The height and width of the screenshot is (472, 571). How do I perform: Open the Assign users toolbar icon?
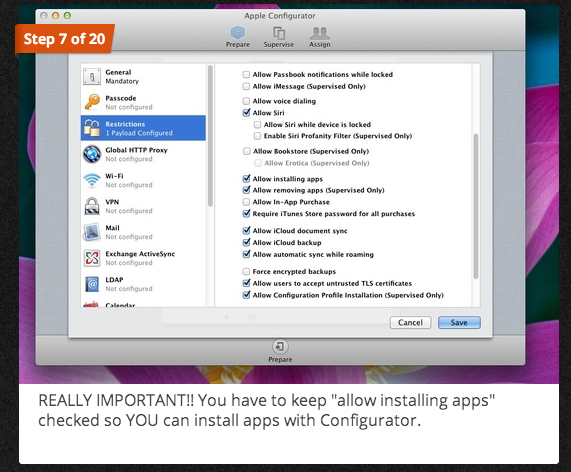click(x=320, y=33)
